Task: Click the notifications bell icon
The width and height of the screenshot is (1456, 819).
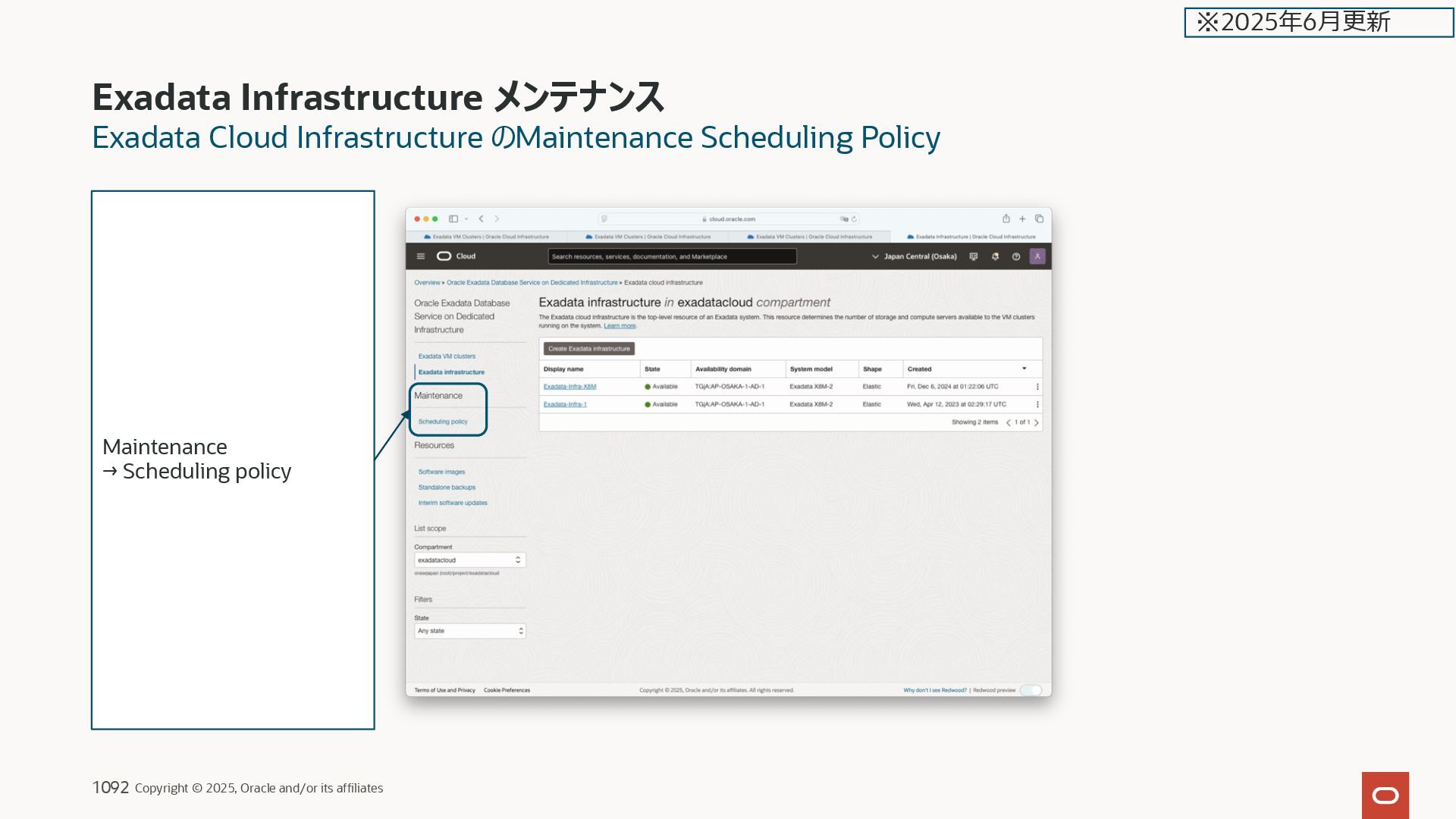Action: (995, 256)
